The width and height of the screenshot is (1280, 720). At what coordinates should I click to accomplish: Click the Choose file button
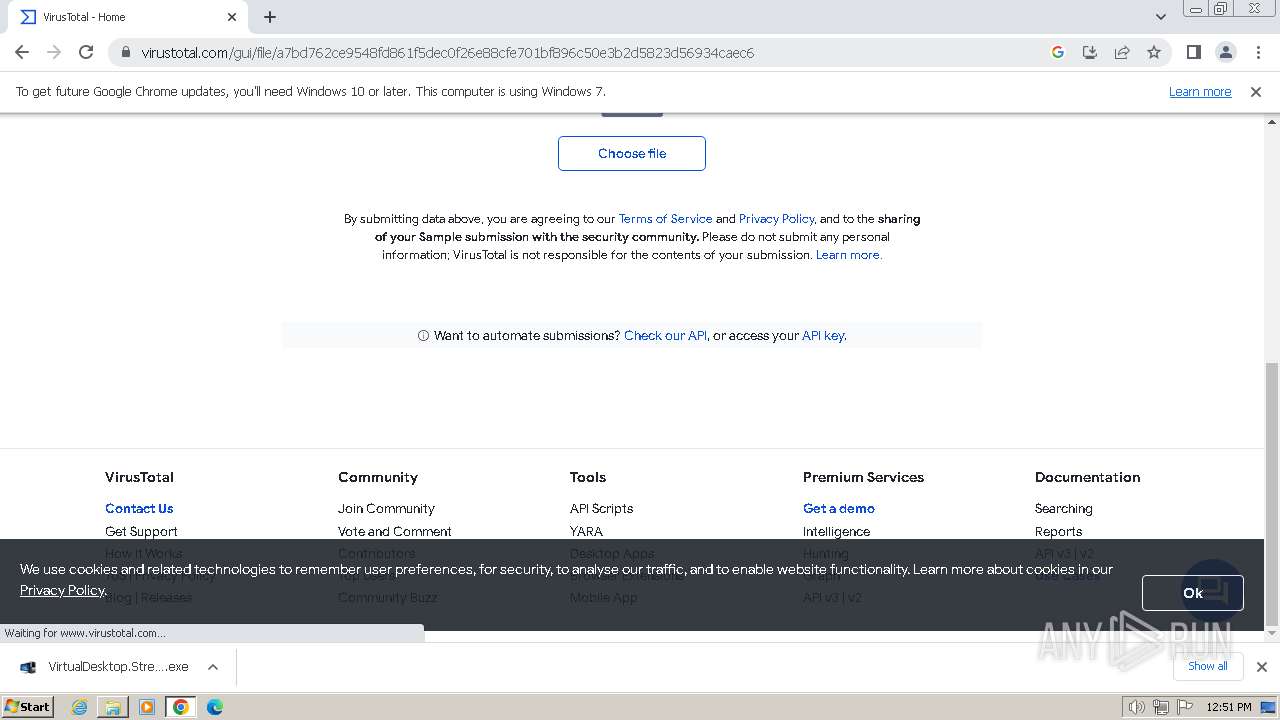(x=632, y=153)
